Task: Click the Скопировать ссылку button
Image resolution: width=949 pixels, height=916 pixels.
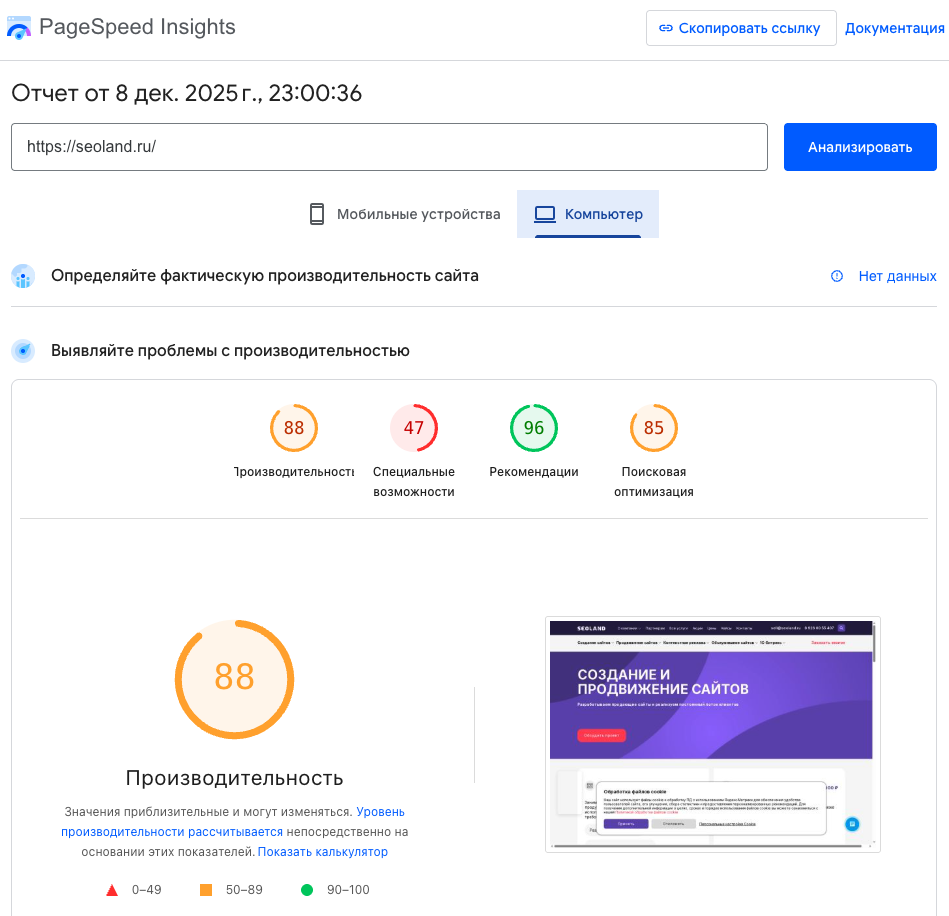Action: (x=741, y=28)
